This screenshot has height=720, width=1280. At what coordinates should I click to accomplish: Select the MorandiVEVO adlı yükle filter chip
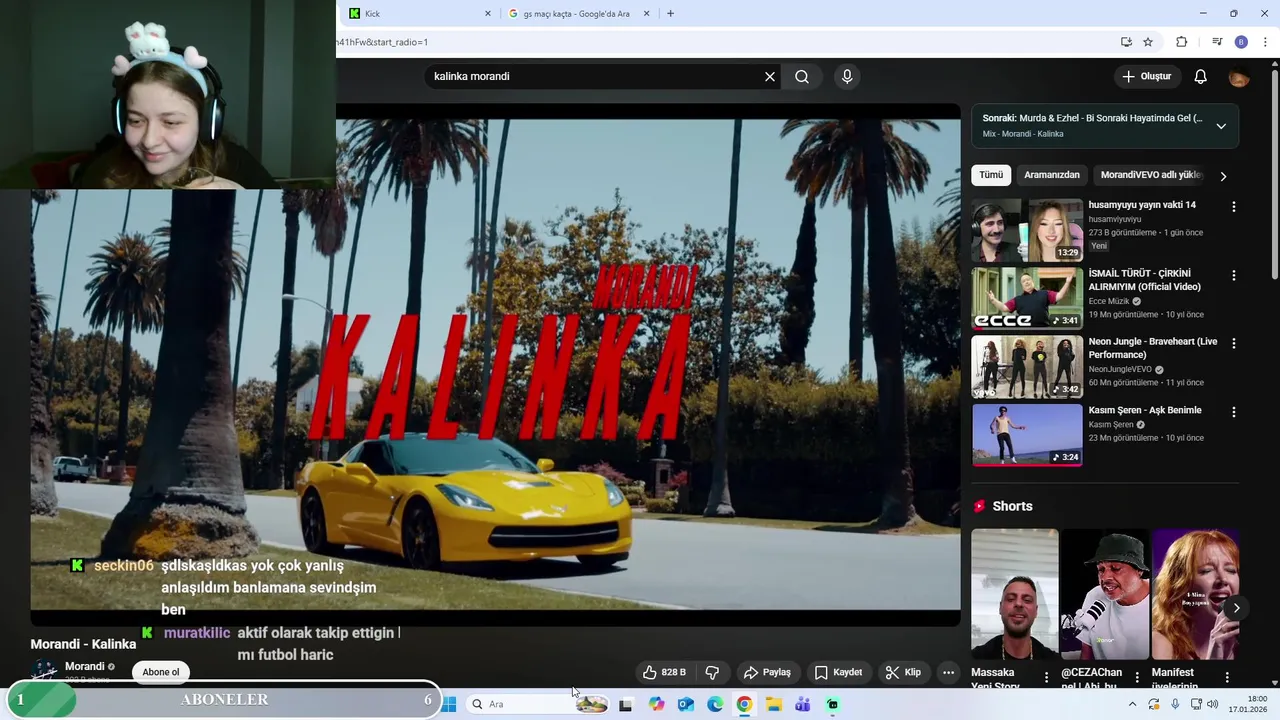click(1150, 175)
